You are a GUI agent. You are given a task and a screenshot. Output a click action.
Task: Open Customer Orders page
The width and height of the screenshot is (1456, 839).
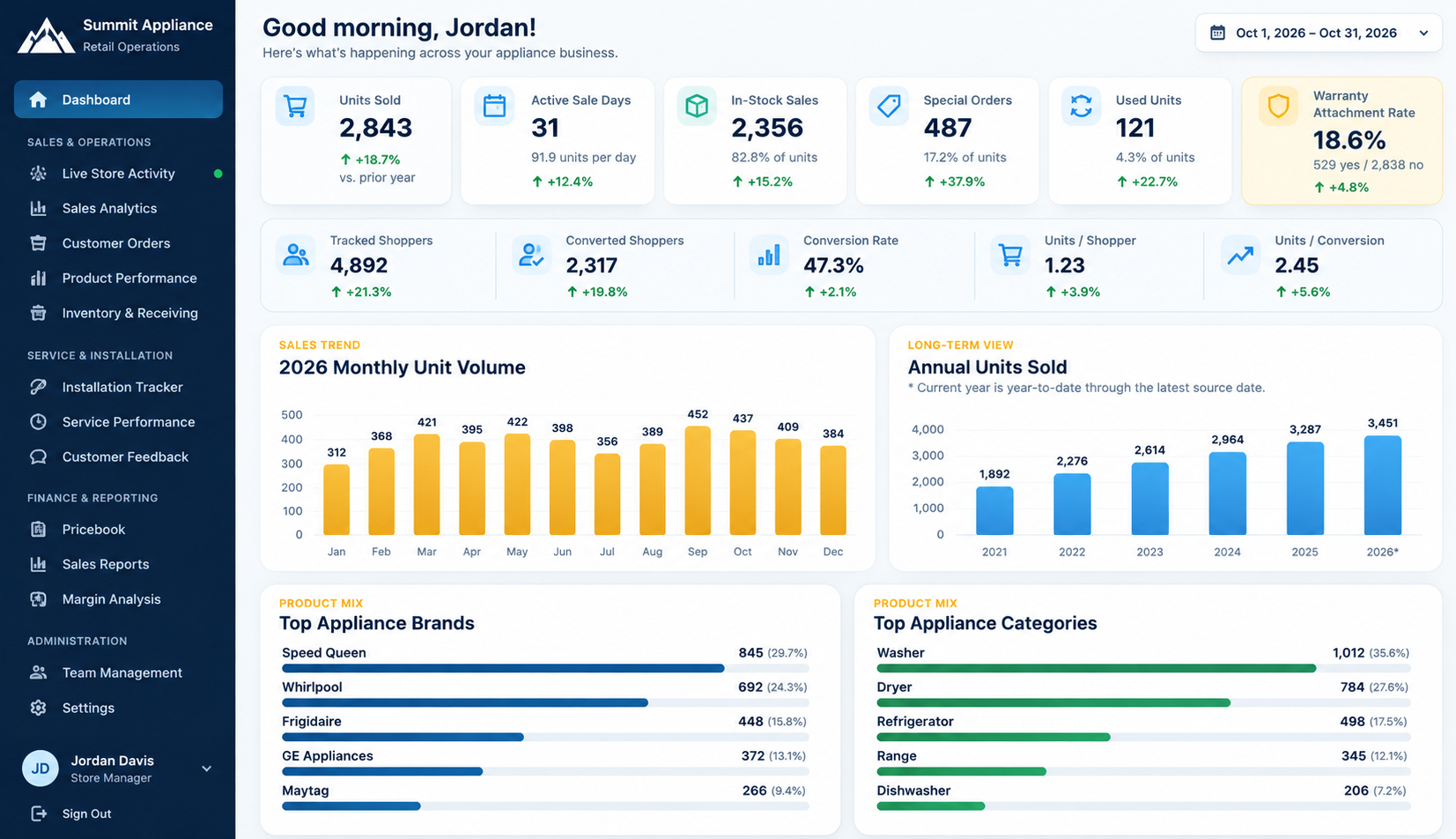pos(118,243)
